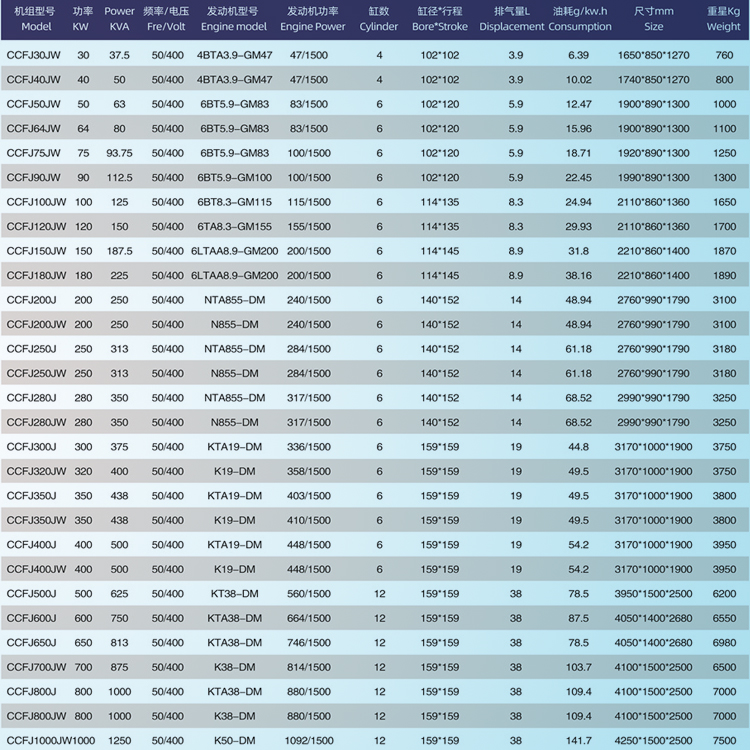
Task: Click size value 4250*1500*2500
Action: (x=653, y=740)
